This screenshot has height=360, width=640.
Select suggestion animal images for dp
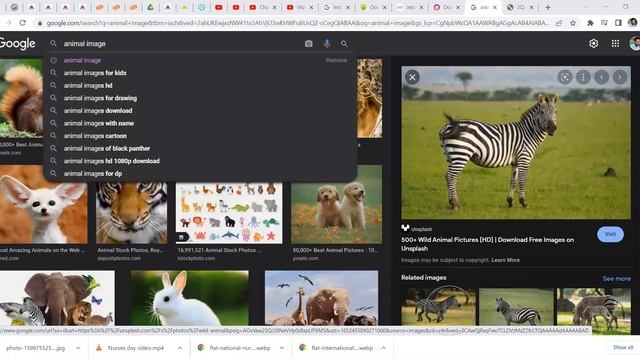tap(199, 174)
